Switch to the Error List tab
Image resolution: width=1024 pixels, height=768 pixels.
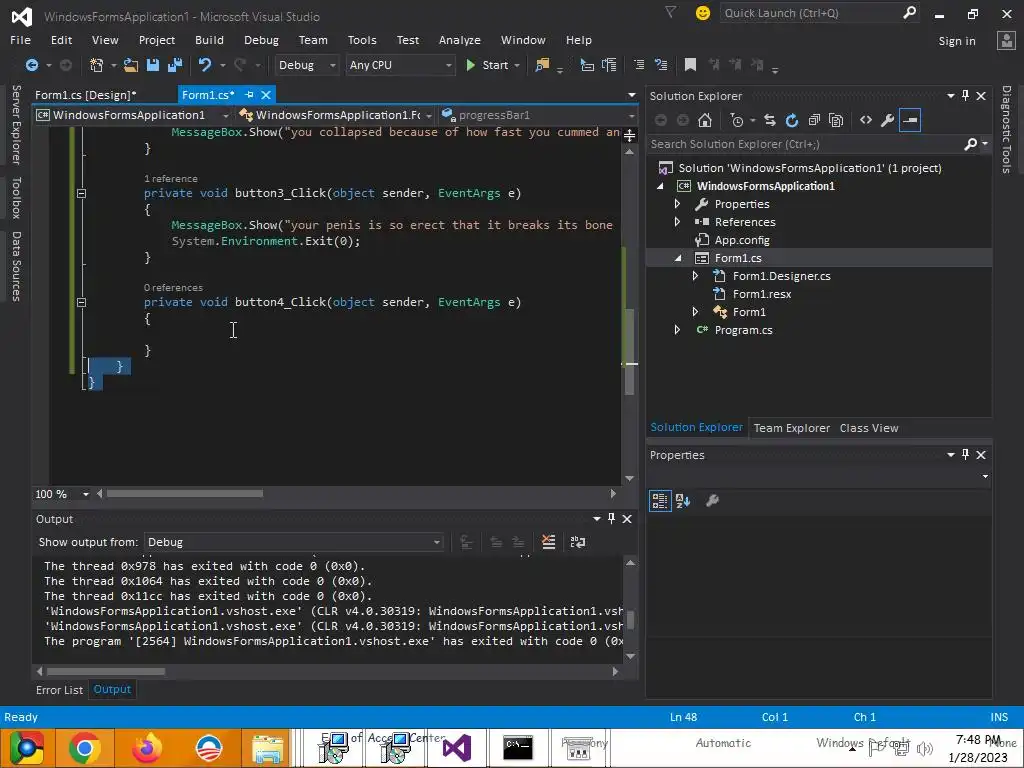(59, 690)
